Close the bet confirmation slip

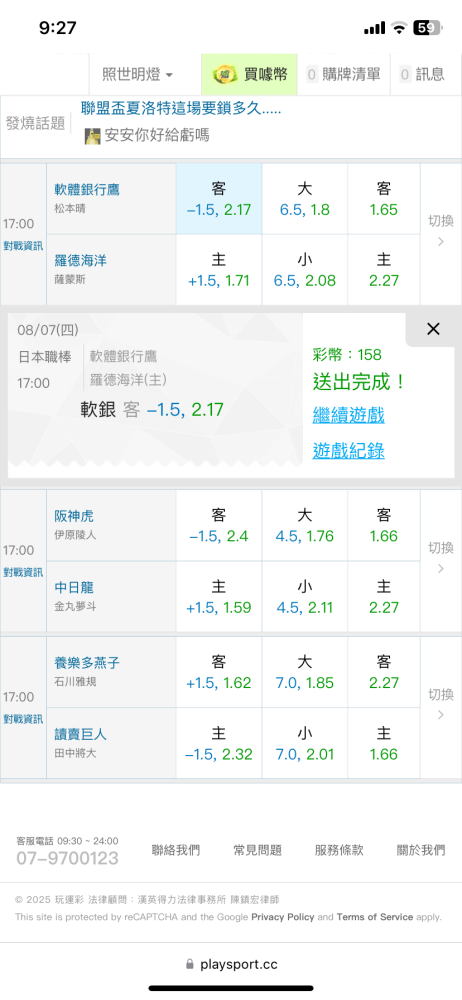coord(433,329)
